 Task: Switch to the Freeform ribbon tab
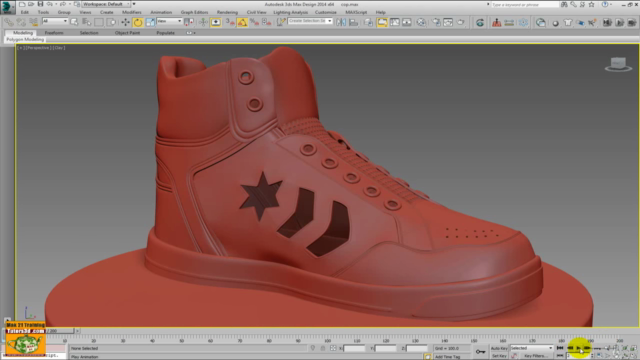(54, 33)
